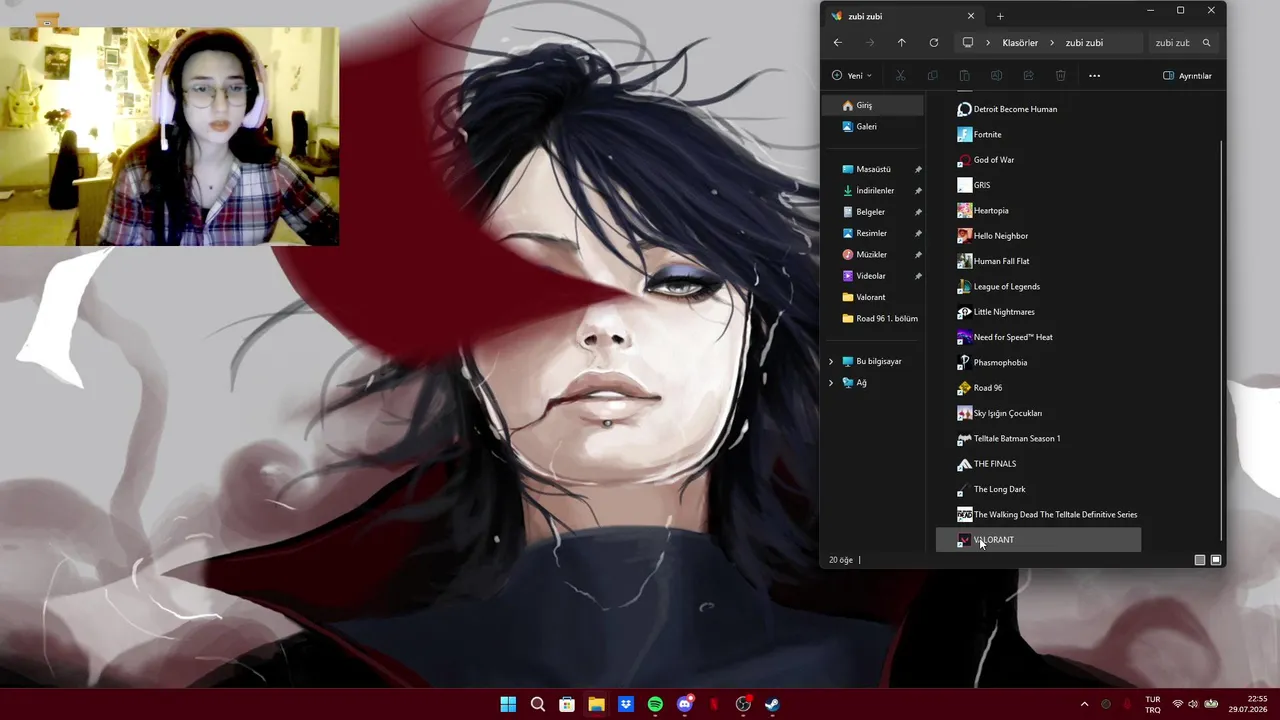The width and height of the screenshot is (1280, 720).
Task: Unpin Masaüstü using its pin icon
Action: [918, 169]
